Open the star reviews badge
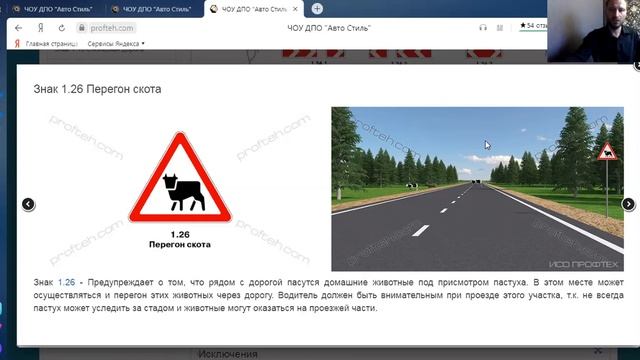 coord(533,26)
